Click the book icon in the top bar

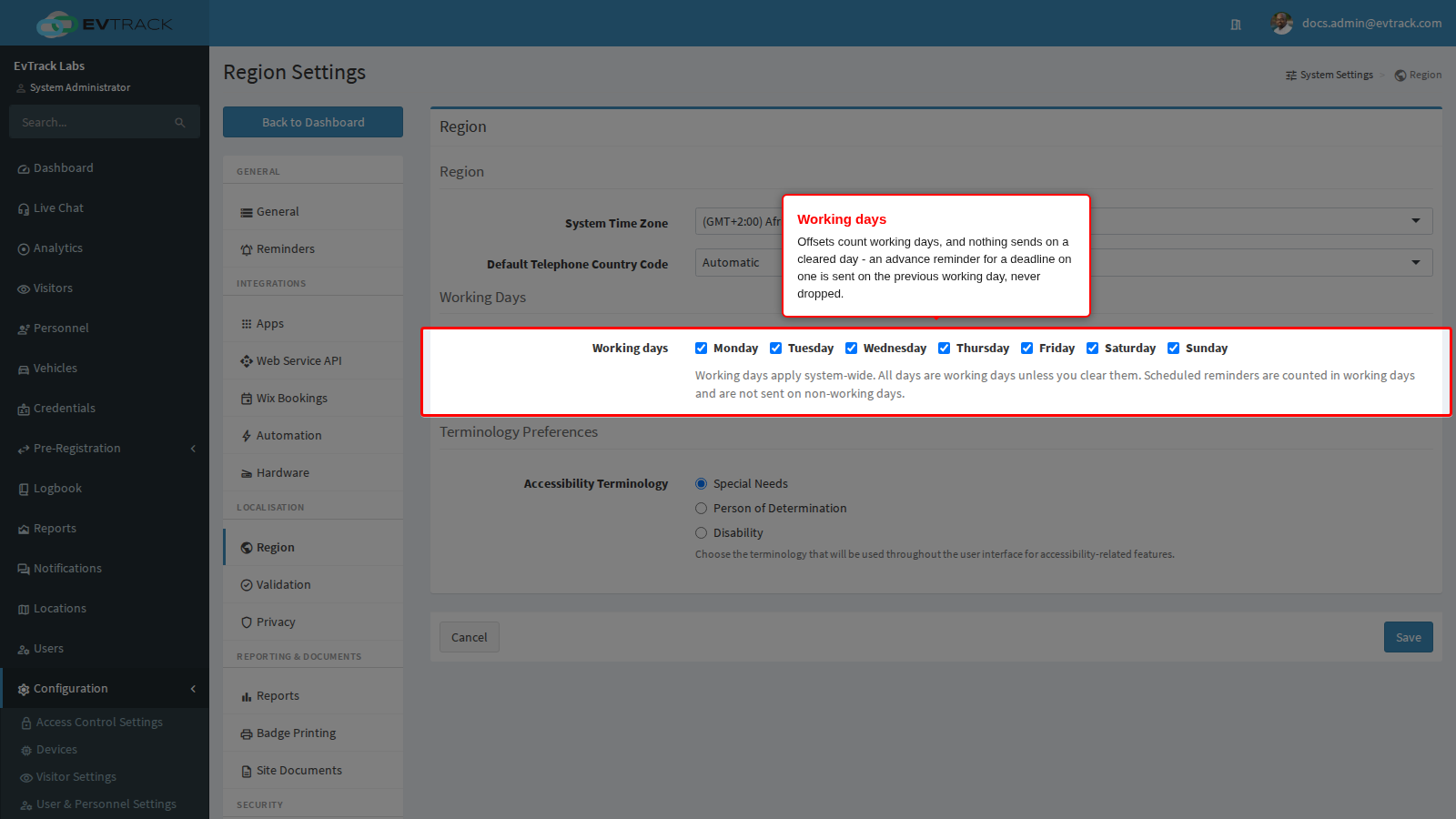pos(1236,25)
